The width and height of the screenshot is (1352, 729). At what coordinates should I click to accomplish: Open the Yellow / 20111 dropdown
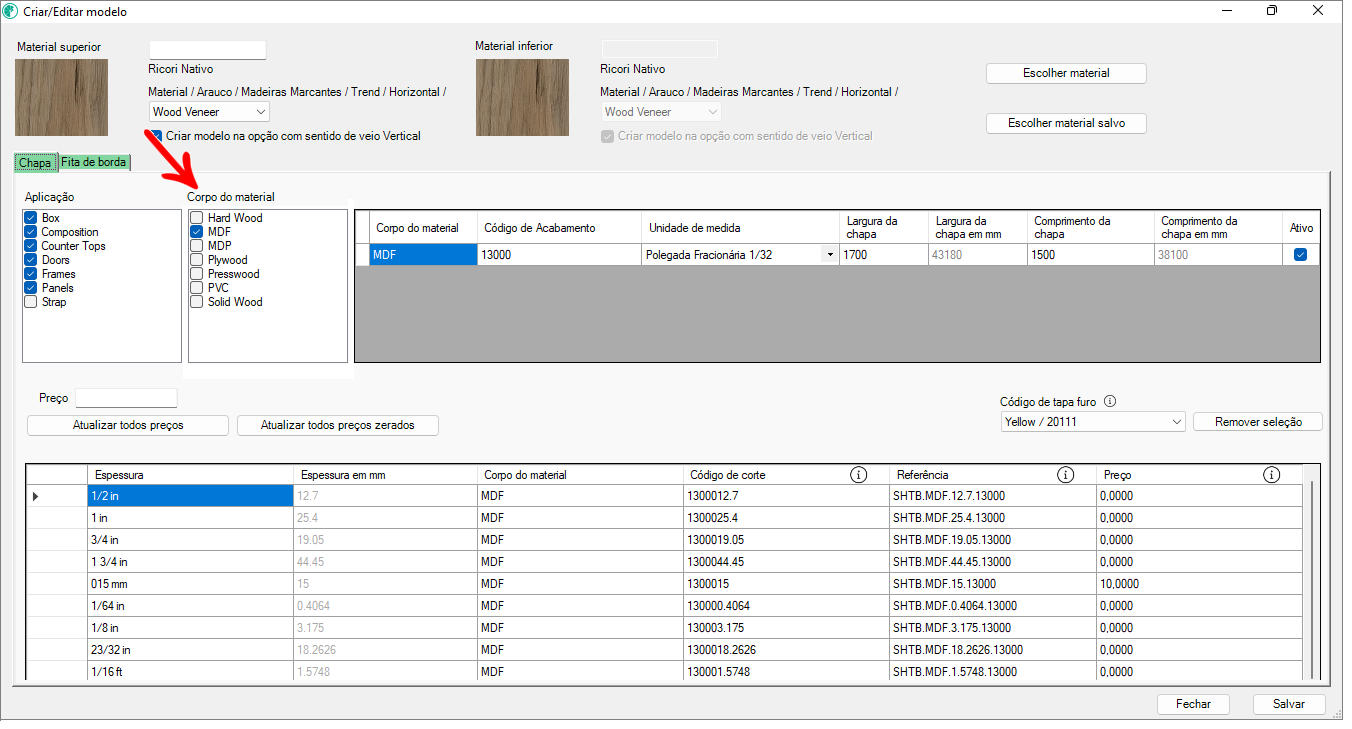1092,422
